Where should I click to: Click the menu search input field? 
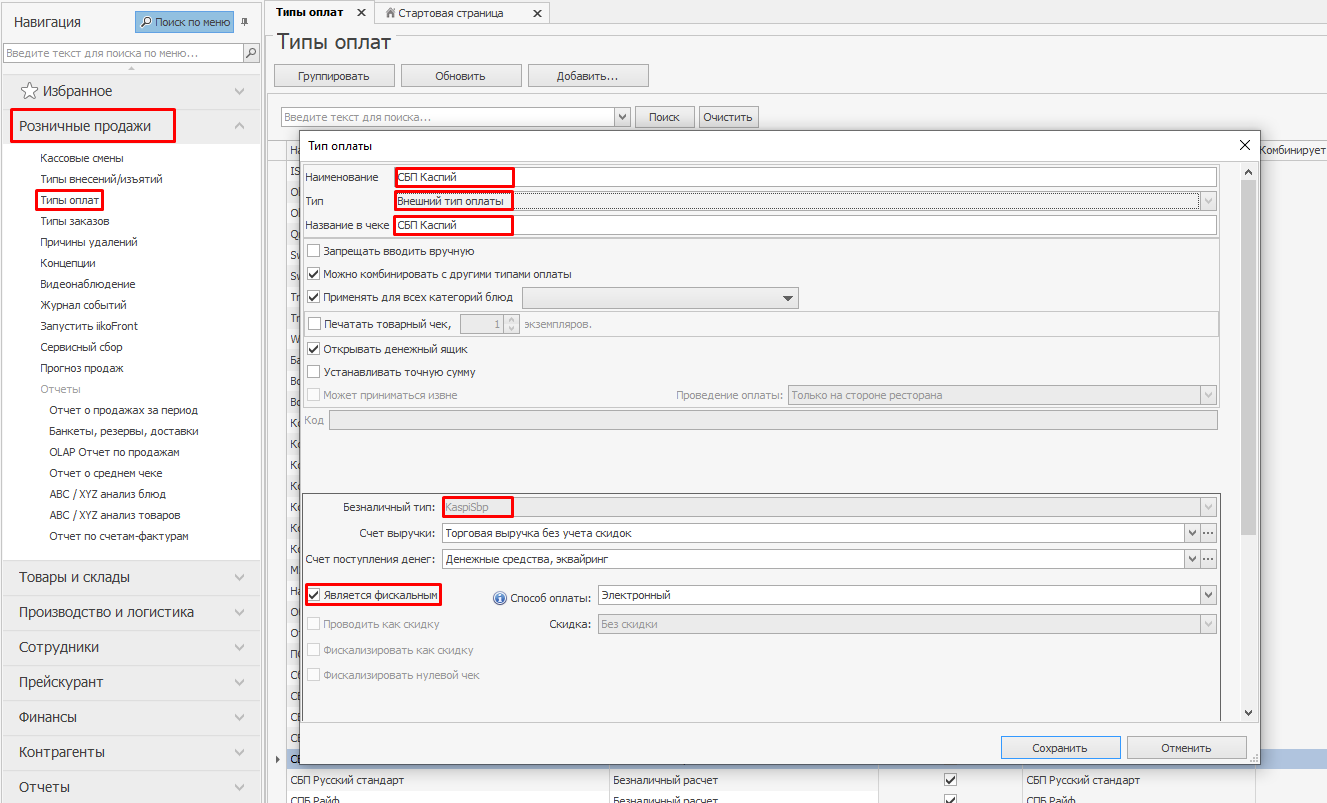pos(124,53)
